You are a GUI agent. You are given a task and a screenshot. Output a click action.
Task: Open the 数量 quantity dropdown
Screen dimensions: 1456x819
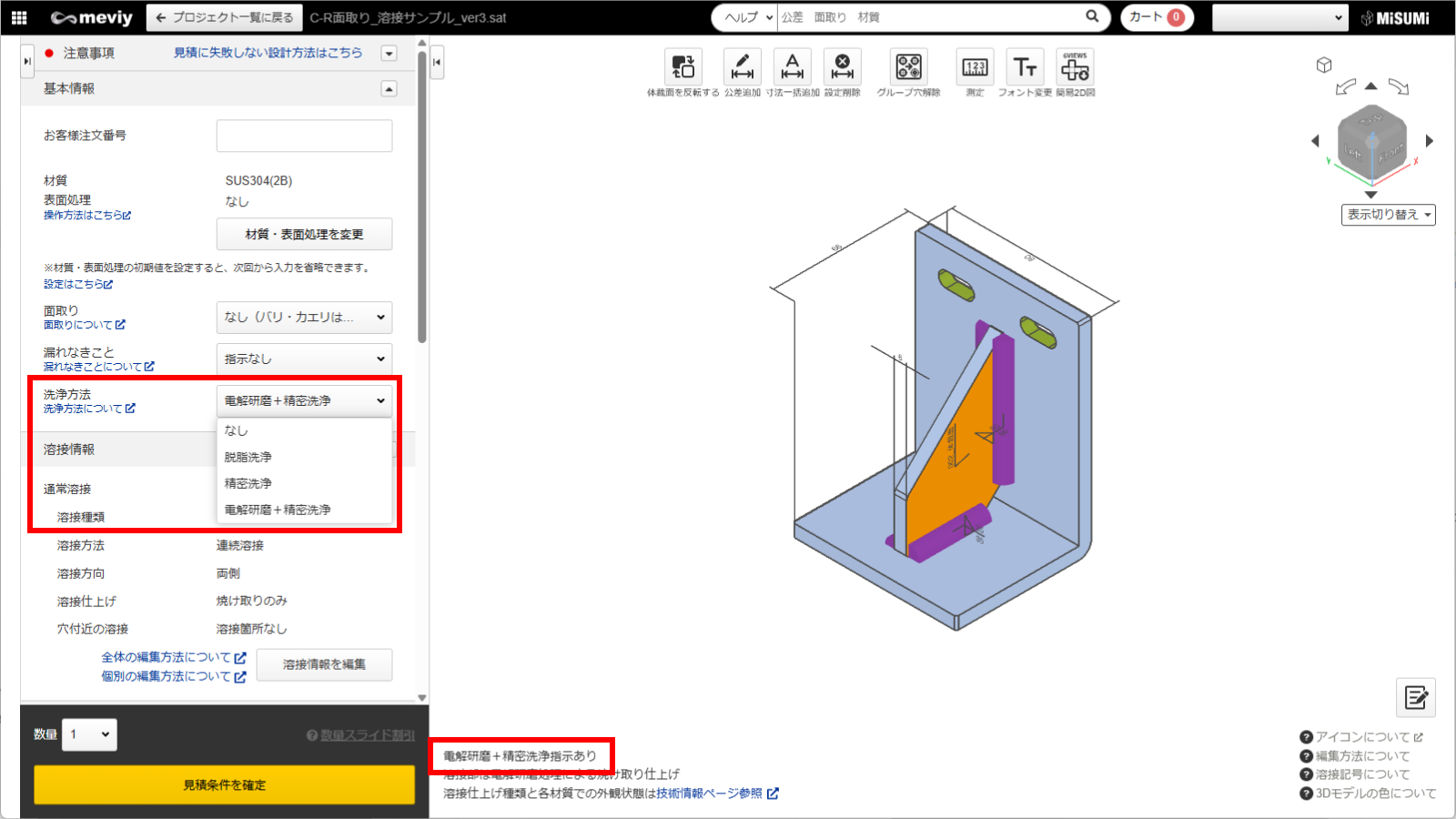tap(89, 734)
